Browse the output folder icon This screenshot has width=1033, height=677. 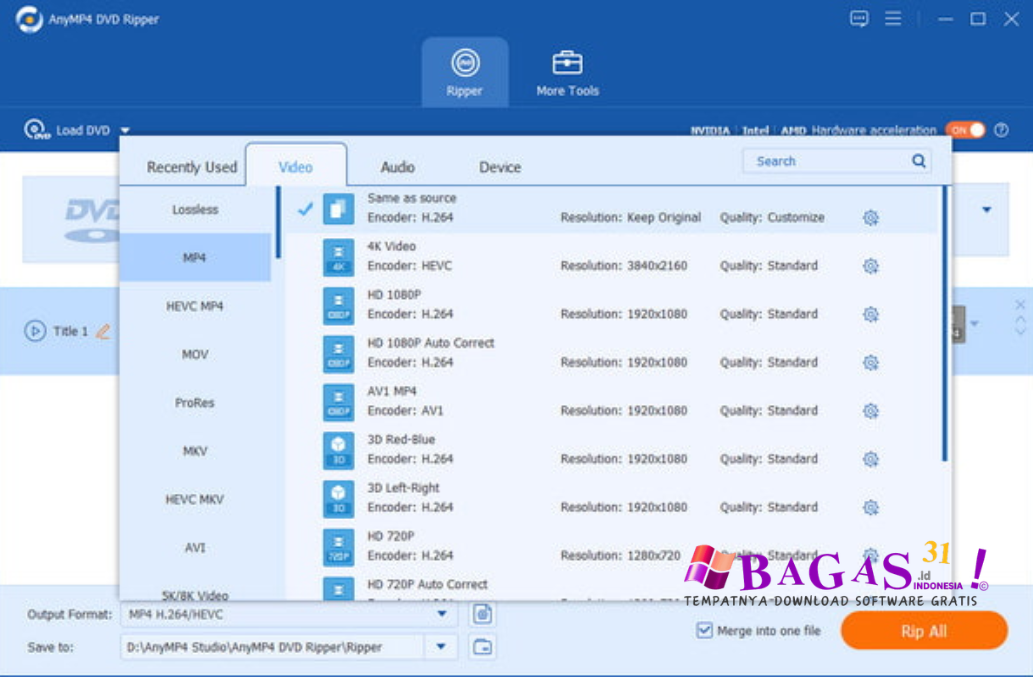pos(482,647)
